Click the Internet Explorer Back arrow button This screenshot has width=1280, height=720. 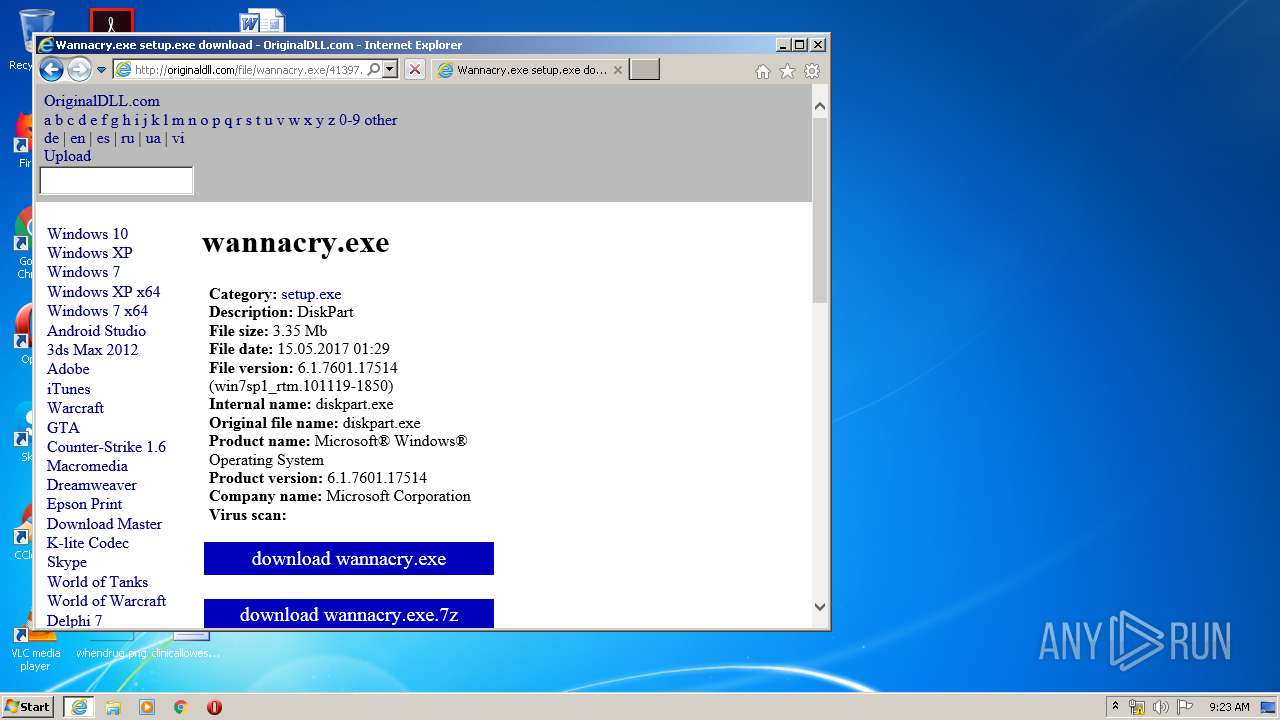coord(51,70)
